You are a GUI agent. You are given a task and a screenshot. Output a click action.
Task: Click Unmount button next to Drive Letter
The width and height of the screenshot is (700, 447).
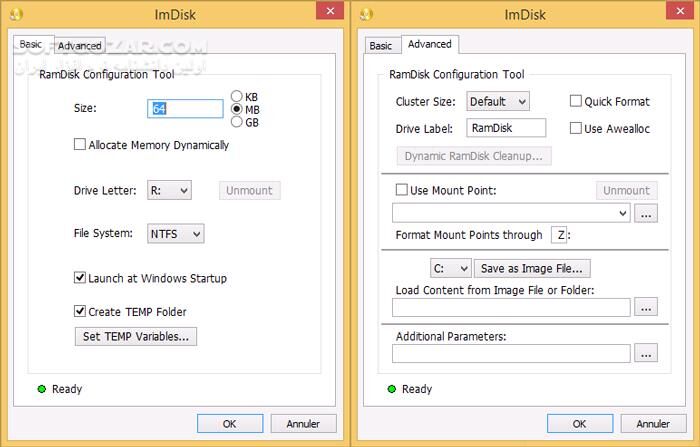pyautogui.click(x=249, y=190)
